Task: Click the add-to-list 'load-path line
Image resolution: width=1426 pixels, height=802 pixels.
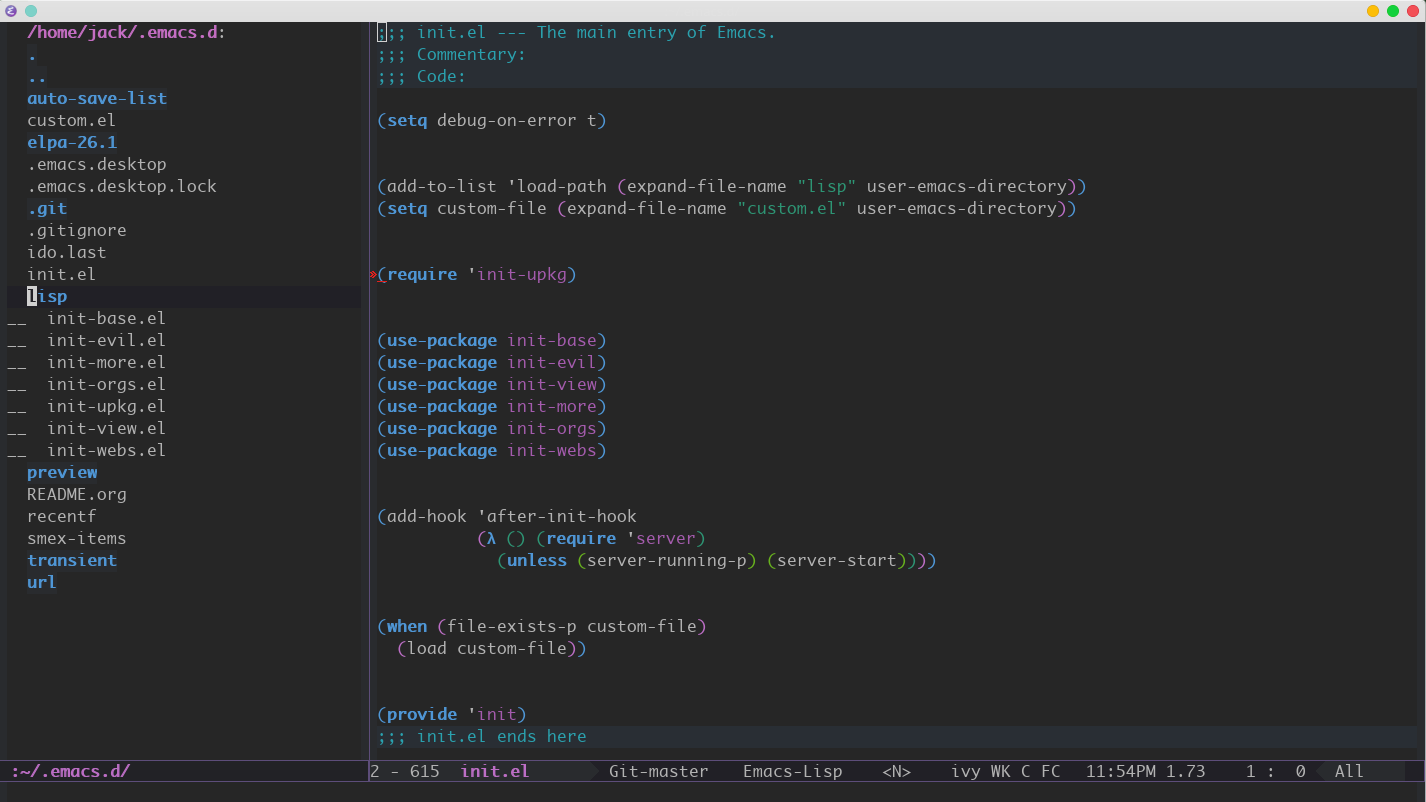Action: click(x=732, y=186)
